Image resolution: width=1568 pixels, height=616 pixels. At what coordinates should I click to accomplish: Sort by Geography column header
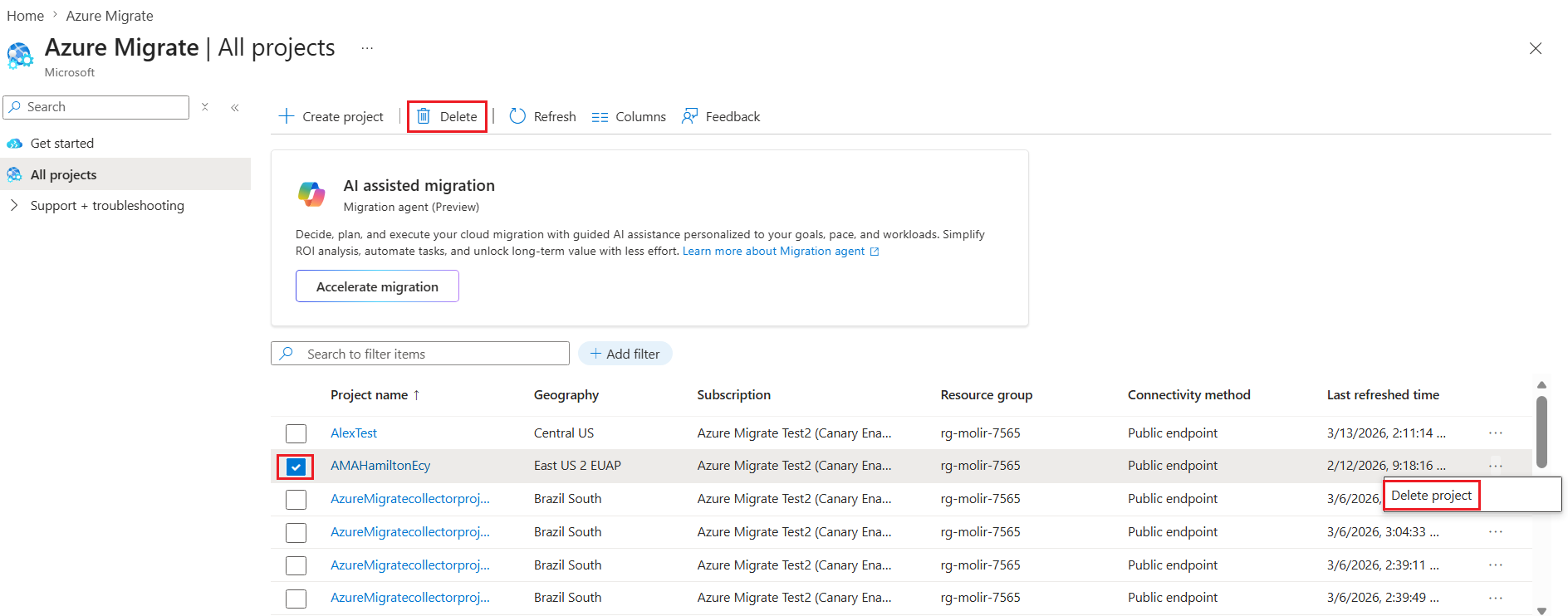click(x=566, y=395)
